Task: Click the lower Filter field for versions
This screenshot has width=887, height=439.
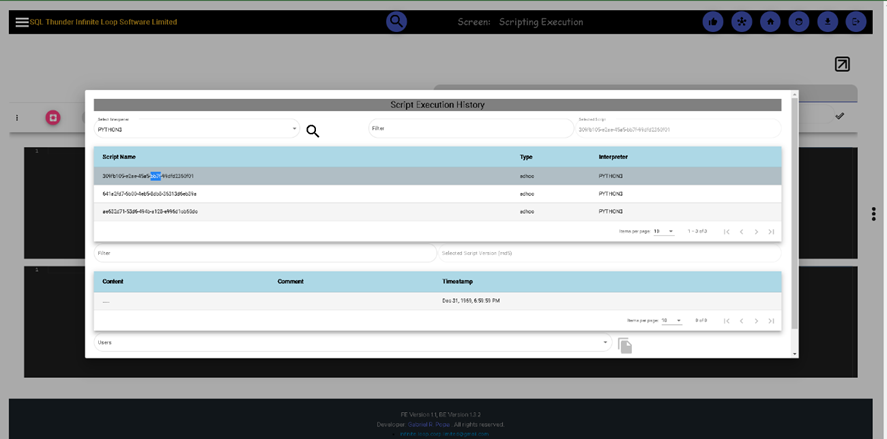Action: tap(265, 253)
